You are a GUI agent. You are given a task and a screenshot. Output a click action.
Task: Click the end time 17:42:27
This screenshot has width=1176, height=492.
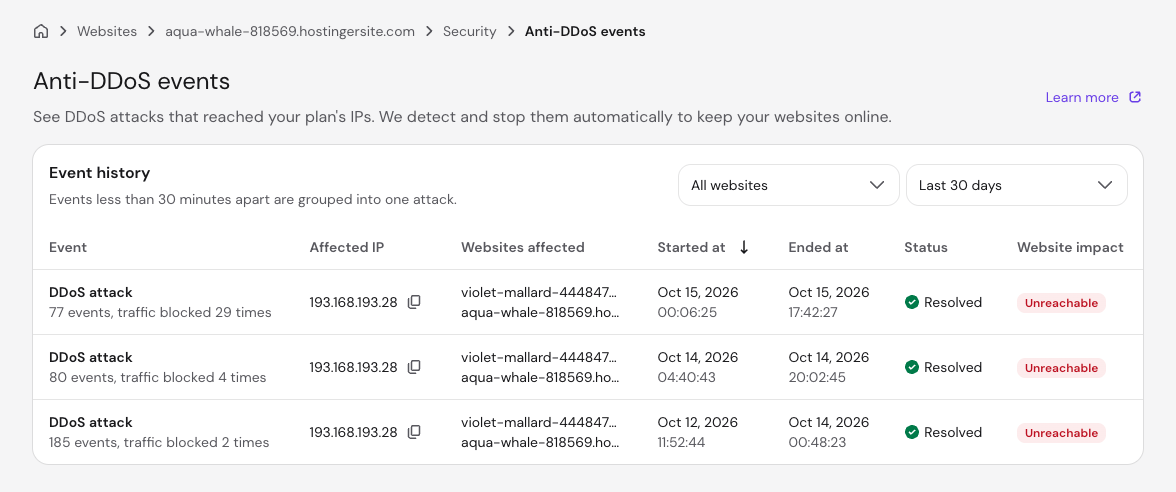(813, 313)
